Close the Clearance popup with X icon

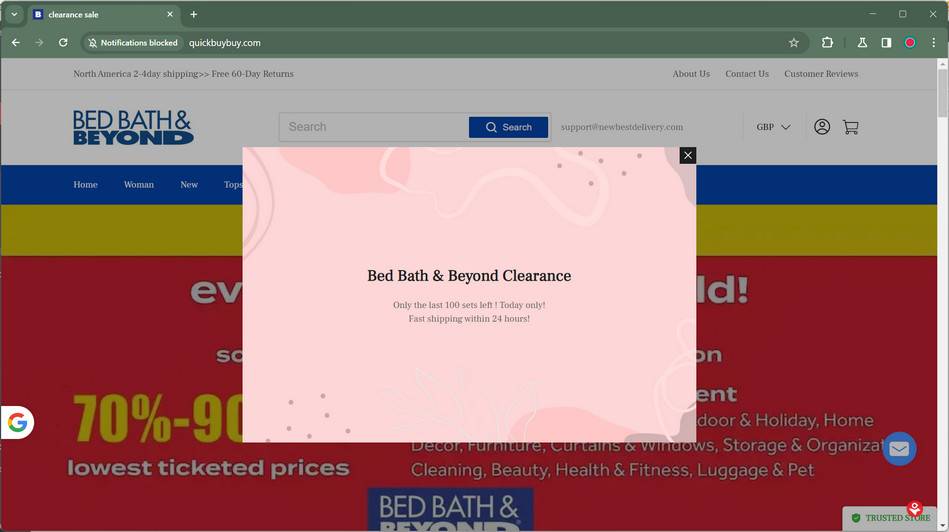click(x=688, y=156)
